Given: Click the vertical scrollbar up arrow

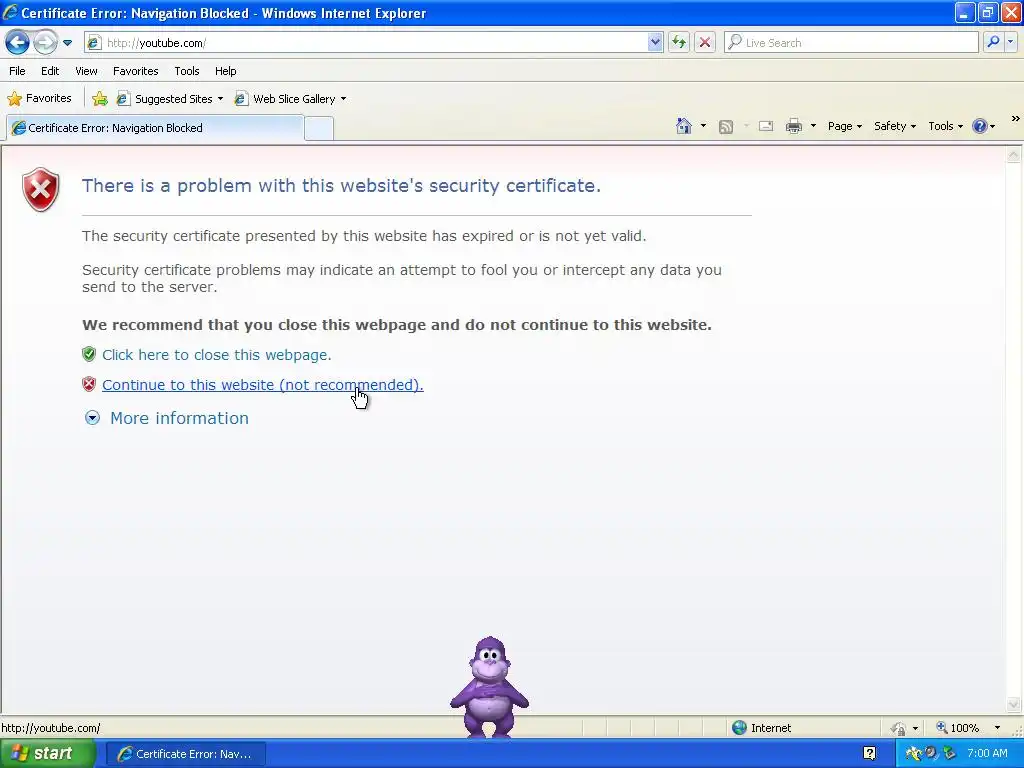Looking at the screenshot, I should [1014, 155].
